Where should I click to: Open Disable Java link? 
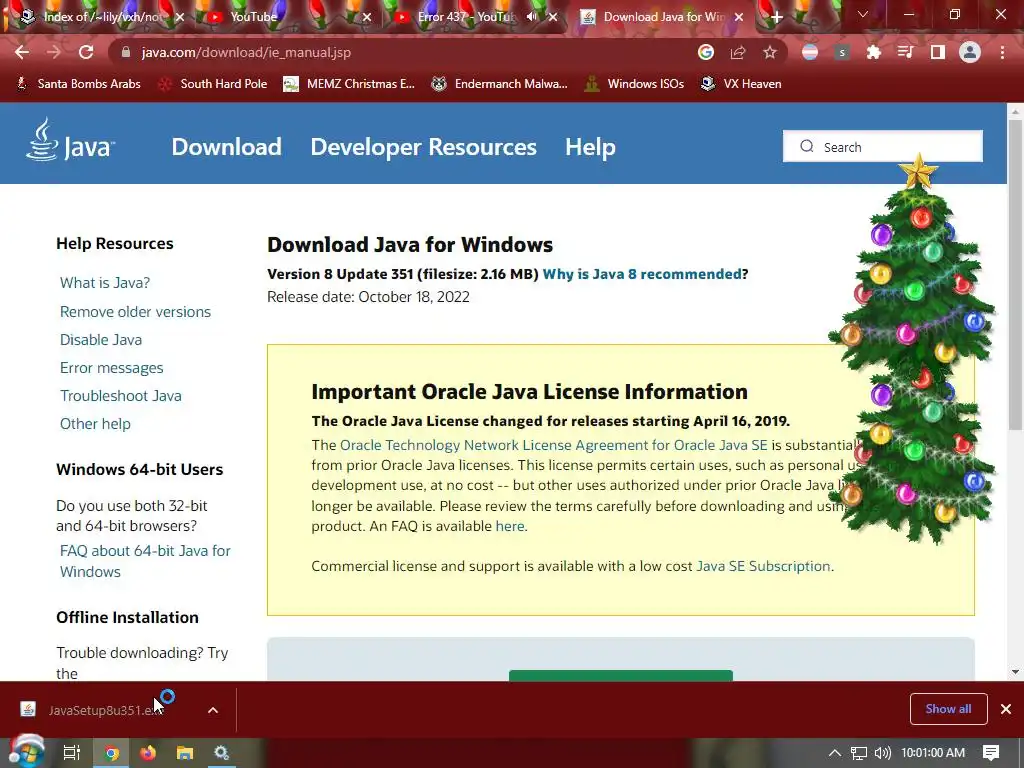[101, 340]
